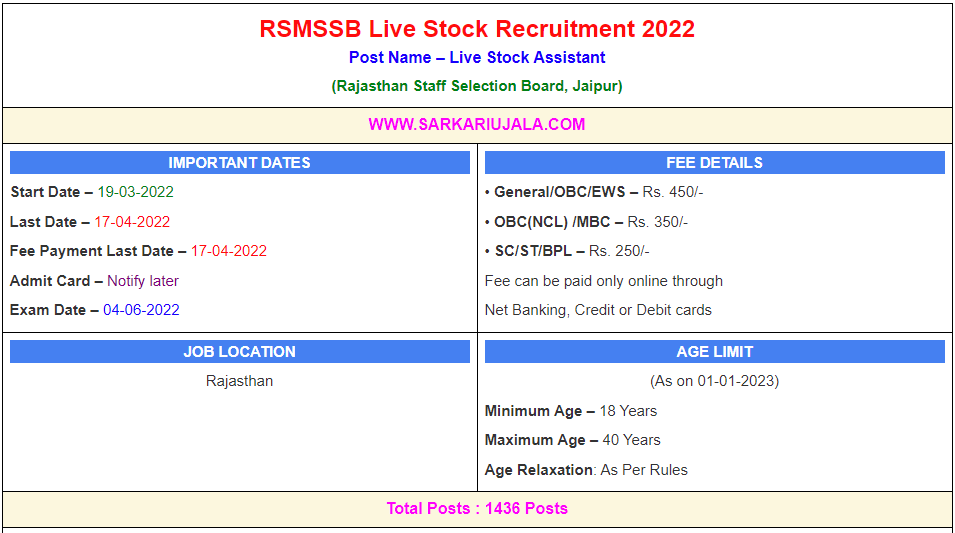Click the AGE LIMIT header
955x533 pixels.
[714, 352]
